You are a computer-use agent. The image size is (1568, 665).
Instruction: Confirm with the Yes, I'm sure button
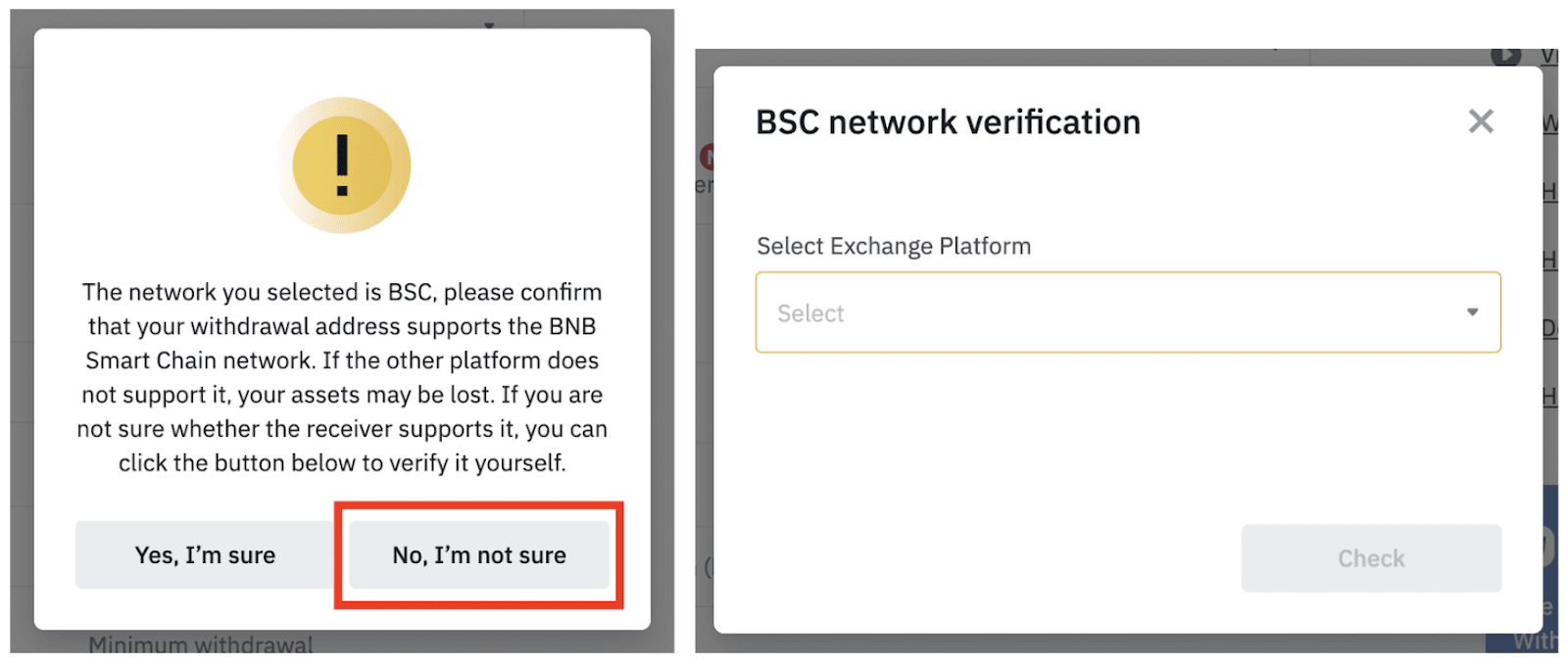pos(205,555)
